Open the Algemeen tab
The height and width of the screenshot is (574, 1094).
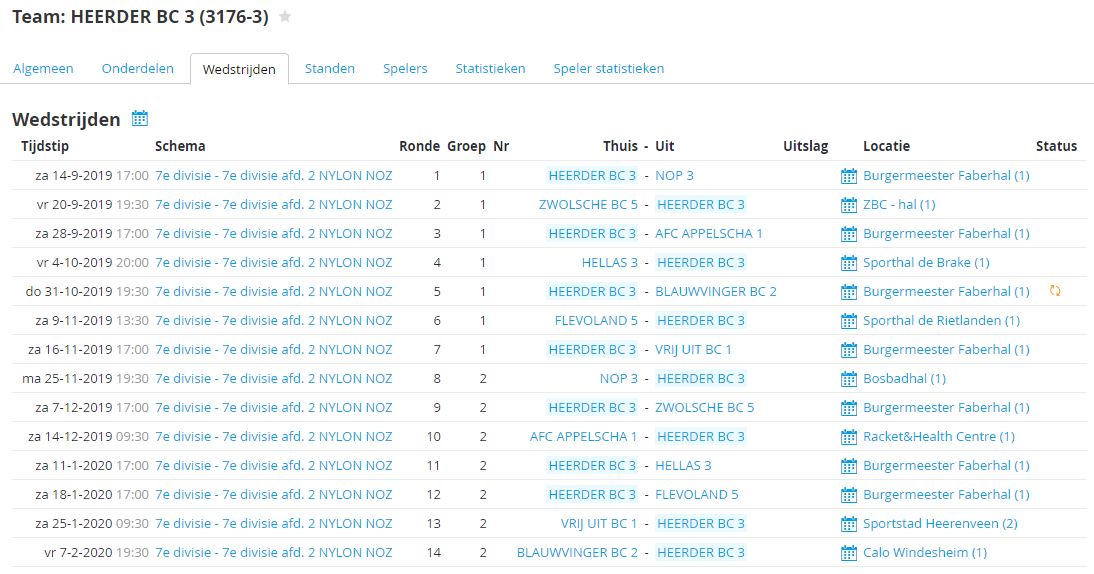43,69
